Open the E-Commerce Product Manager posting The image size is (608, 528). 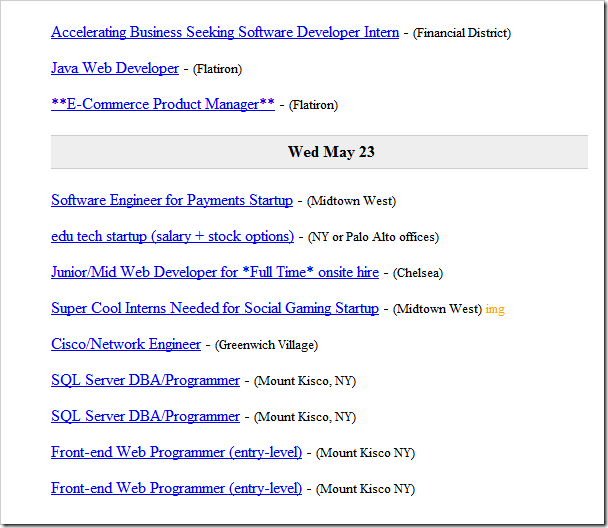pos(163,104)
